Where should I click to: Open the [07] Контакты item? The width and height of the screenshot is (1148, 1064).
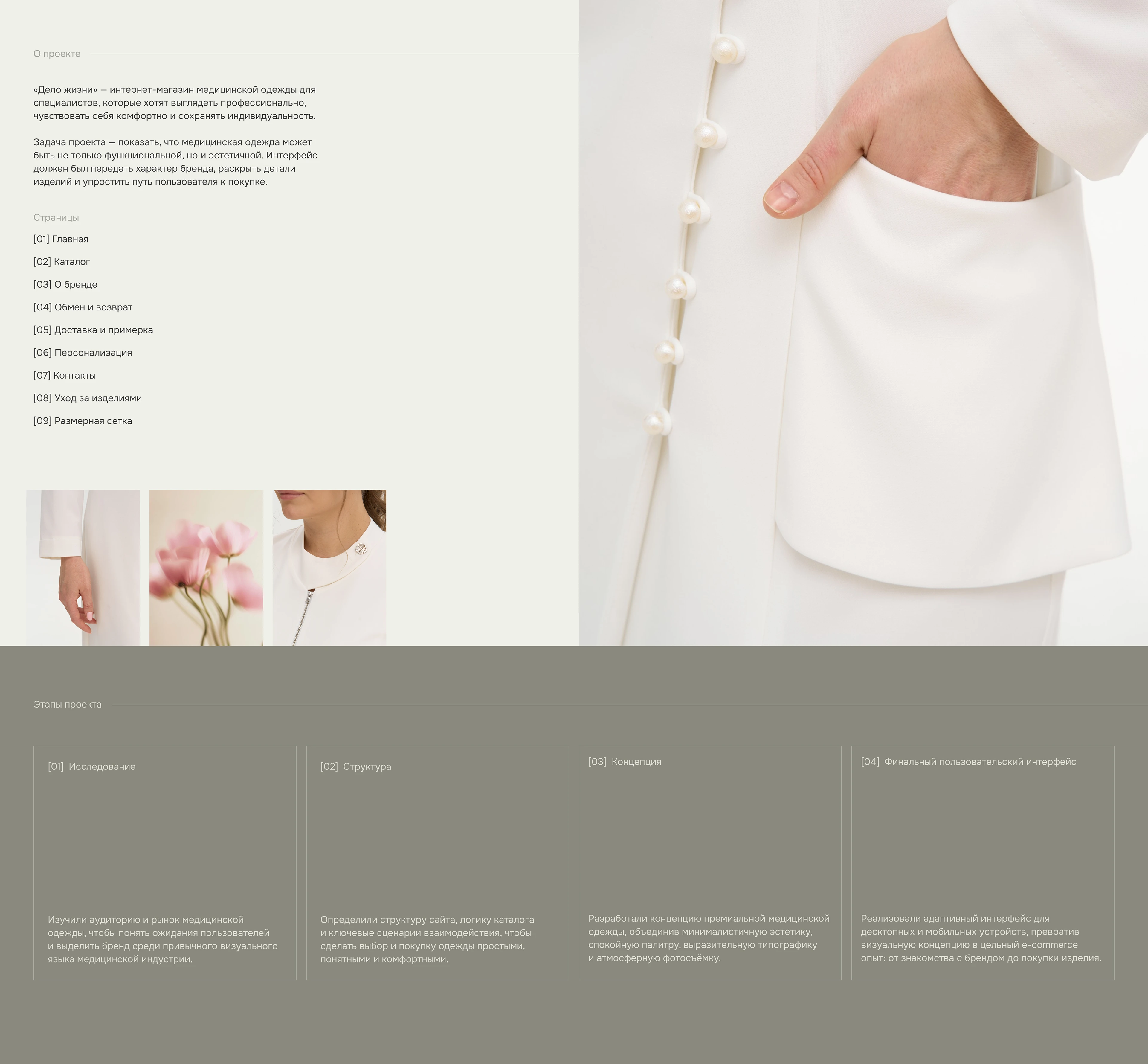tap(65, 375)
